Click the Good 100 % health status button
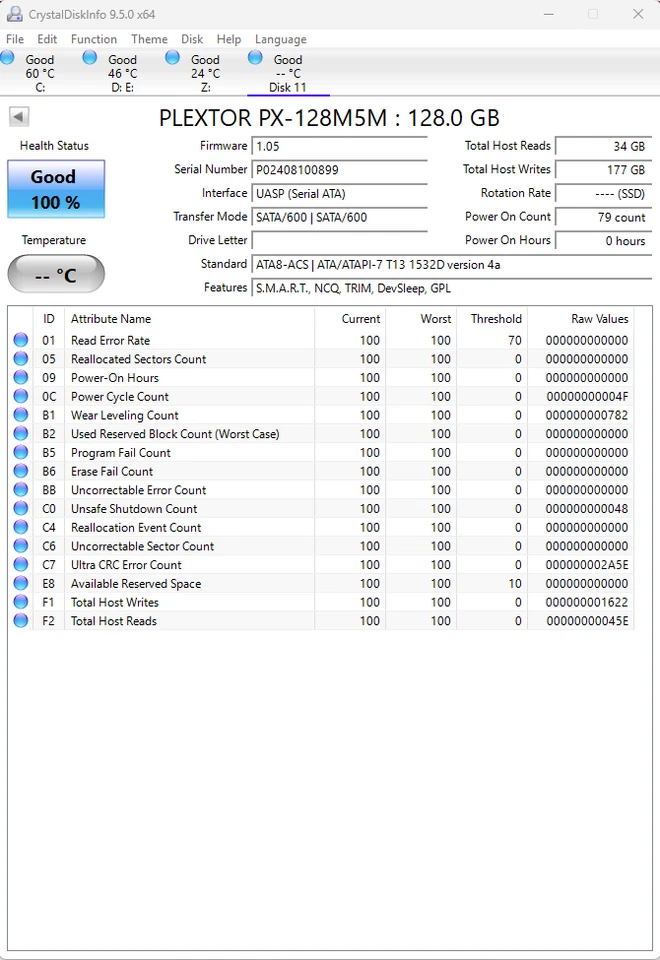 (56, 189)
